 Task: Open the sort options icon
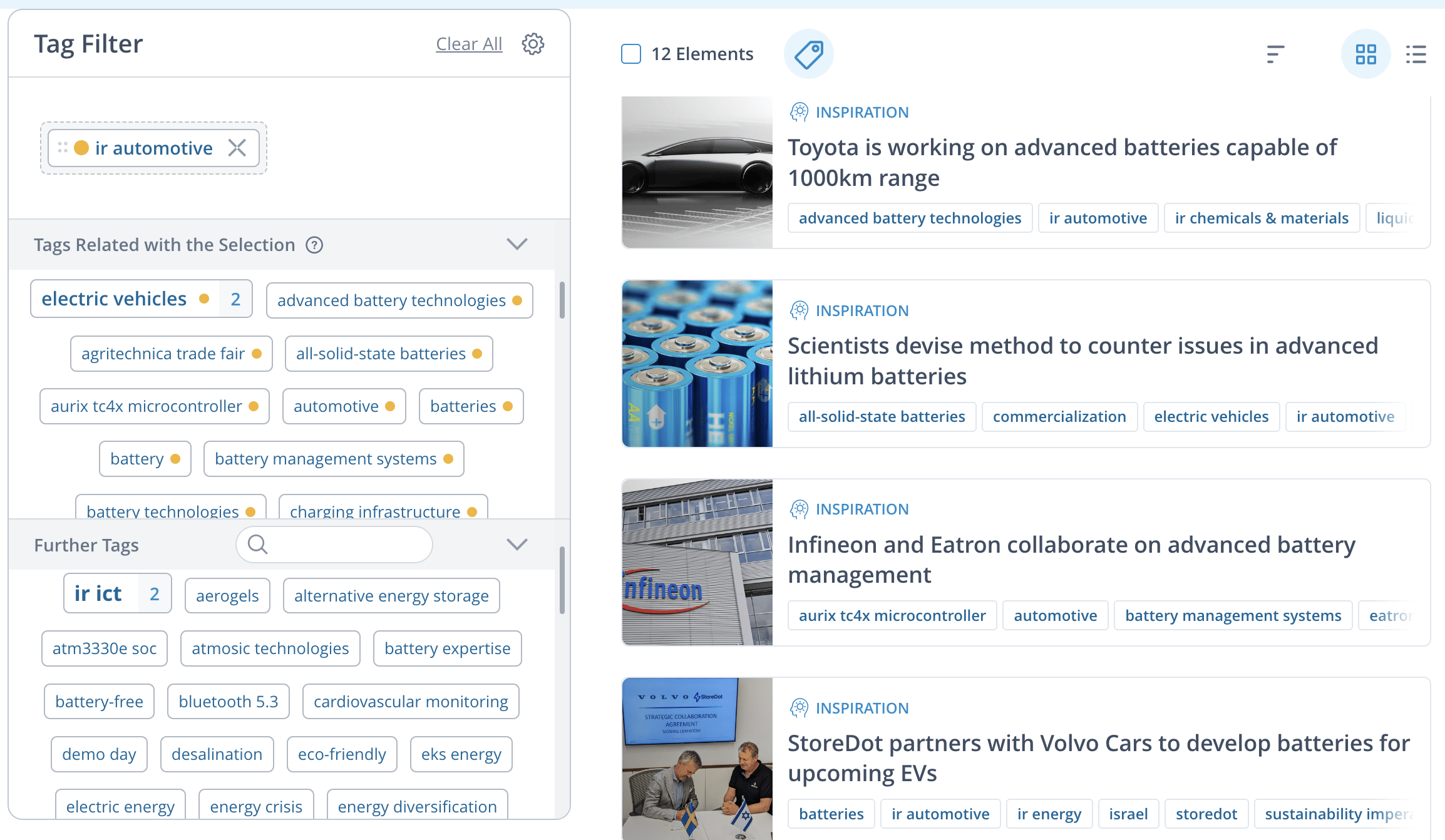(x=1275, y=54)
